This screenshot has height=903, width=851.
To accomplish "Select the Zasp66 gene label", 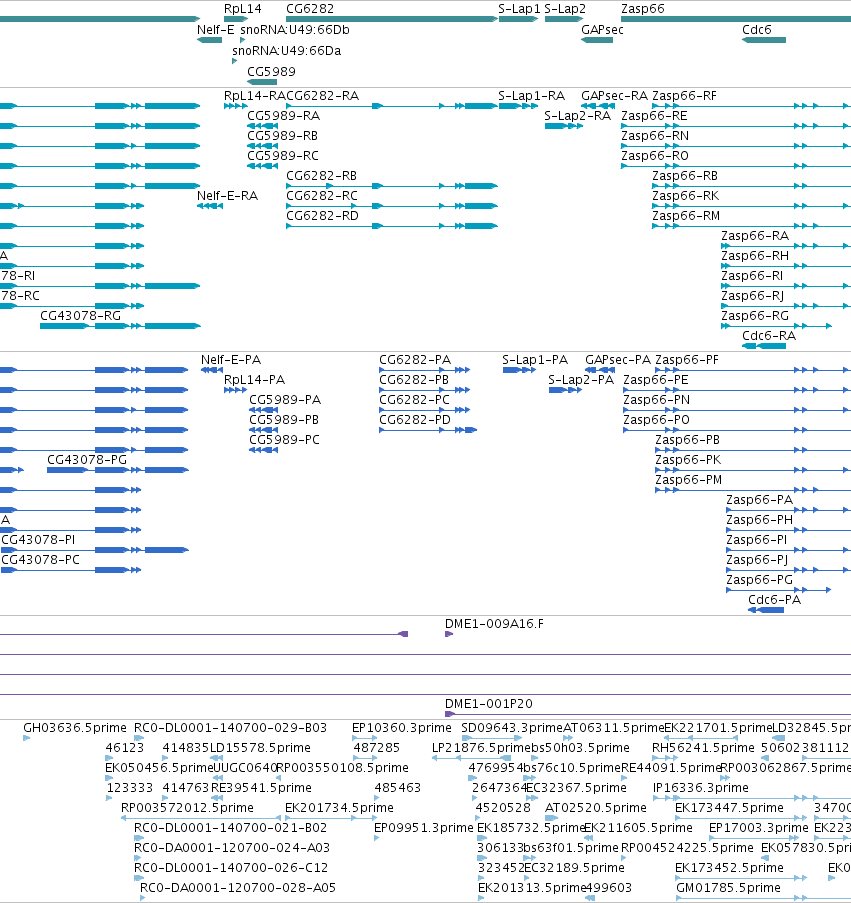I will (x=643, y=9).
